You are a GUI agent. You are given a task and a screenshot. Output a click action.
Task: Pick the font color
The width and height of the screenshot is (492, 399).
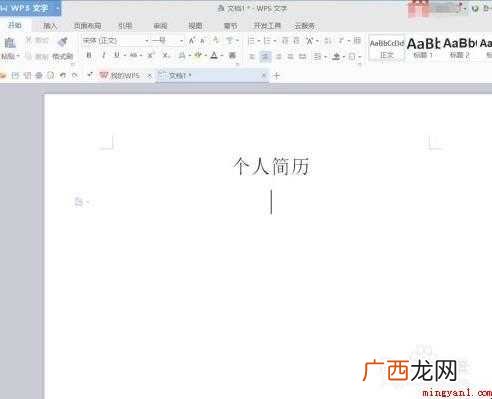tap(214, 55)
